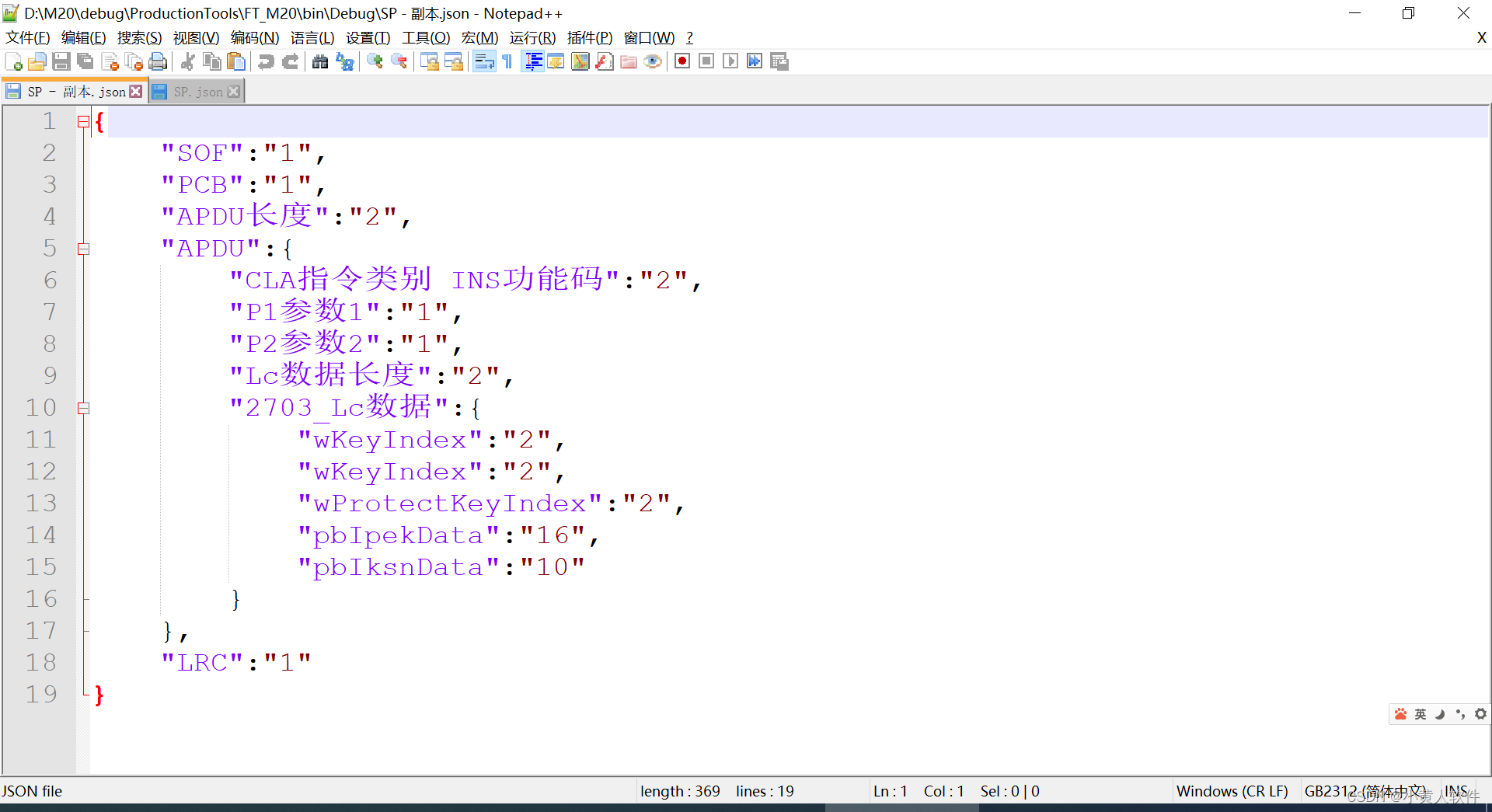1492x812 pixels.
Task: Collapse the root JSON fold at line 1
Action: (x=84, y=121)
